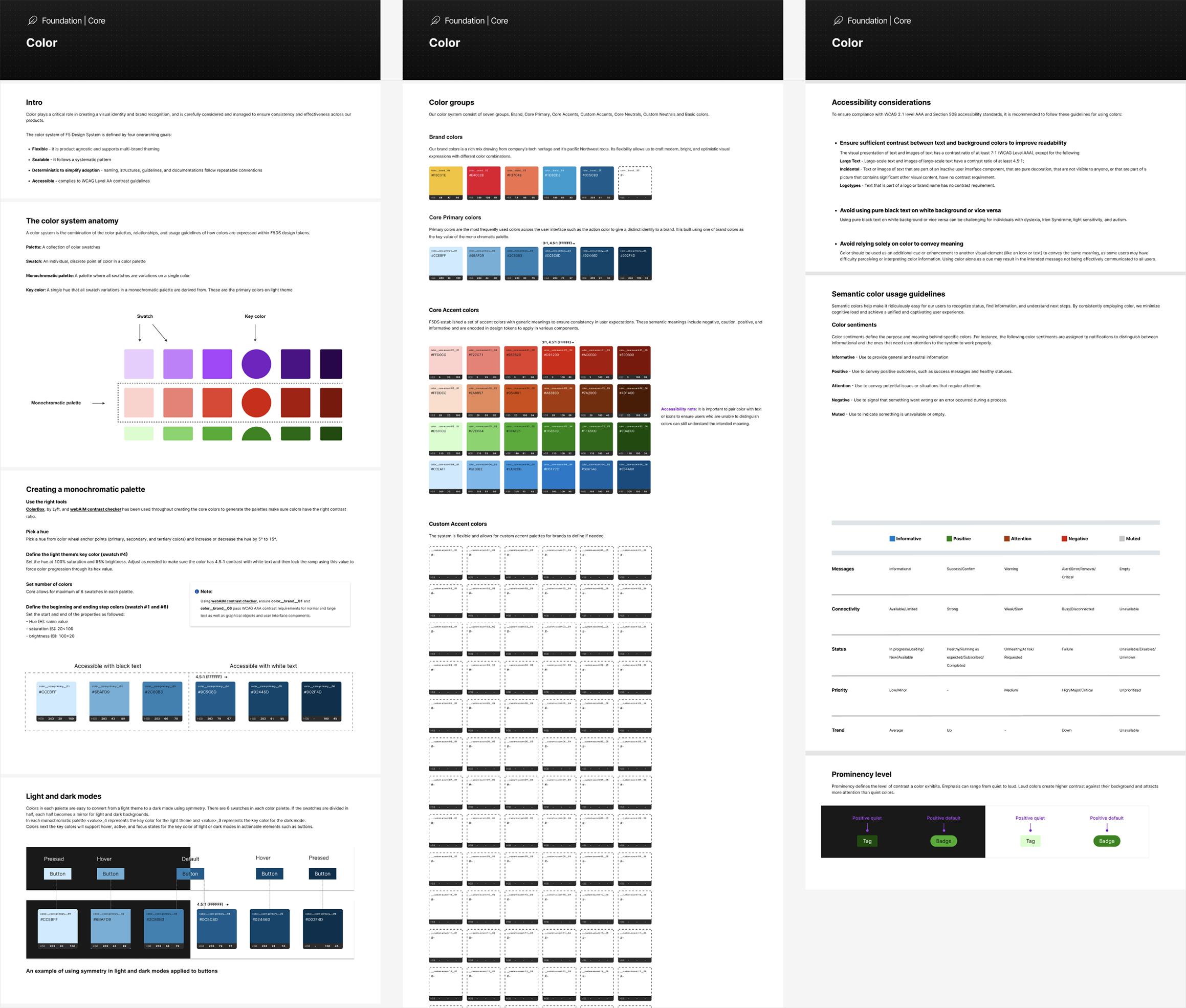Screen dimensions: 1186x1008
Task: Click the 'Weak/Slow' table cell
Action: (1014, 609)
